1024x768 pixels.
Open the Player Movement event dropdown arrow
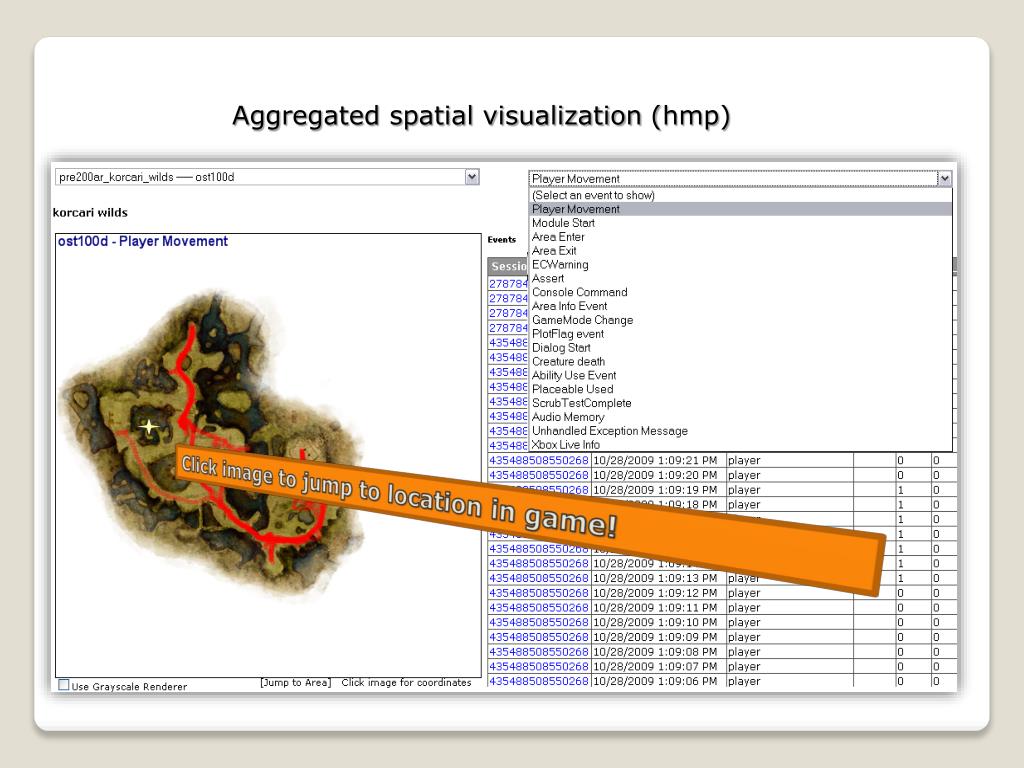tap(944, 179)
